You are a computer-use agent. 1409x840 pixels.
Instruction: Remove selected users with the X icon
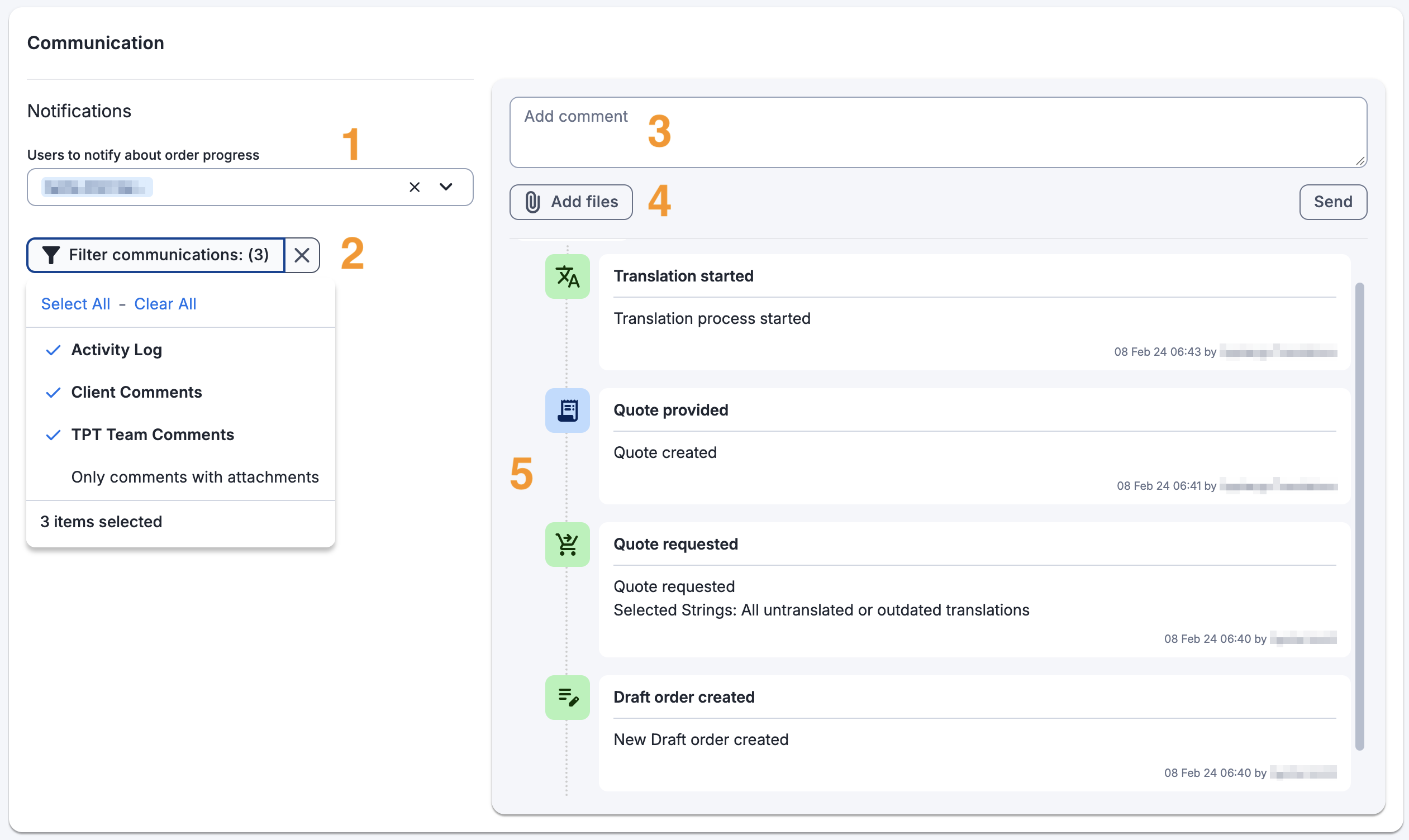[415, 187]
